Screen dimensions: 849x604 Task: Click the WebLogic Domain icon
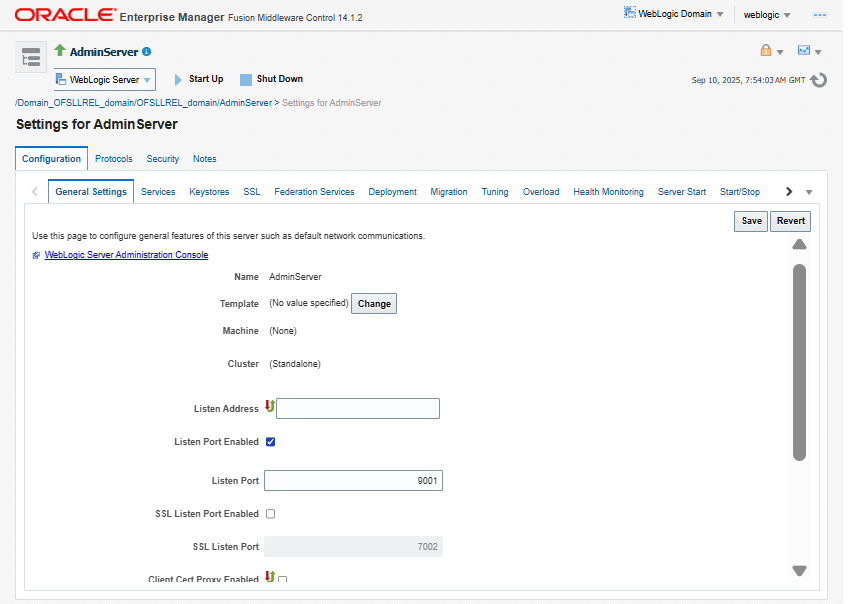pos(630,12)
